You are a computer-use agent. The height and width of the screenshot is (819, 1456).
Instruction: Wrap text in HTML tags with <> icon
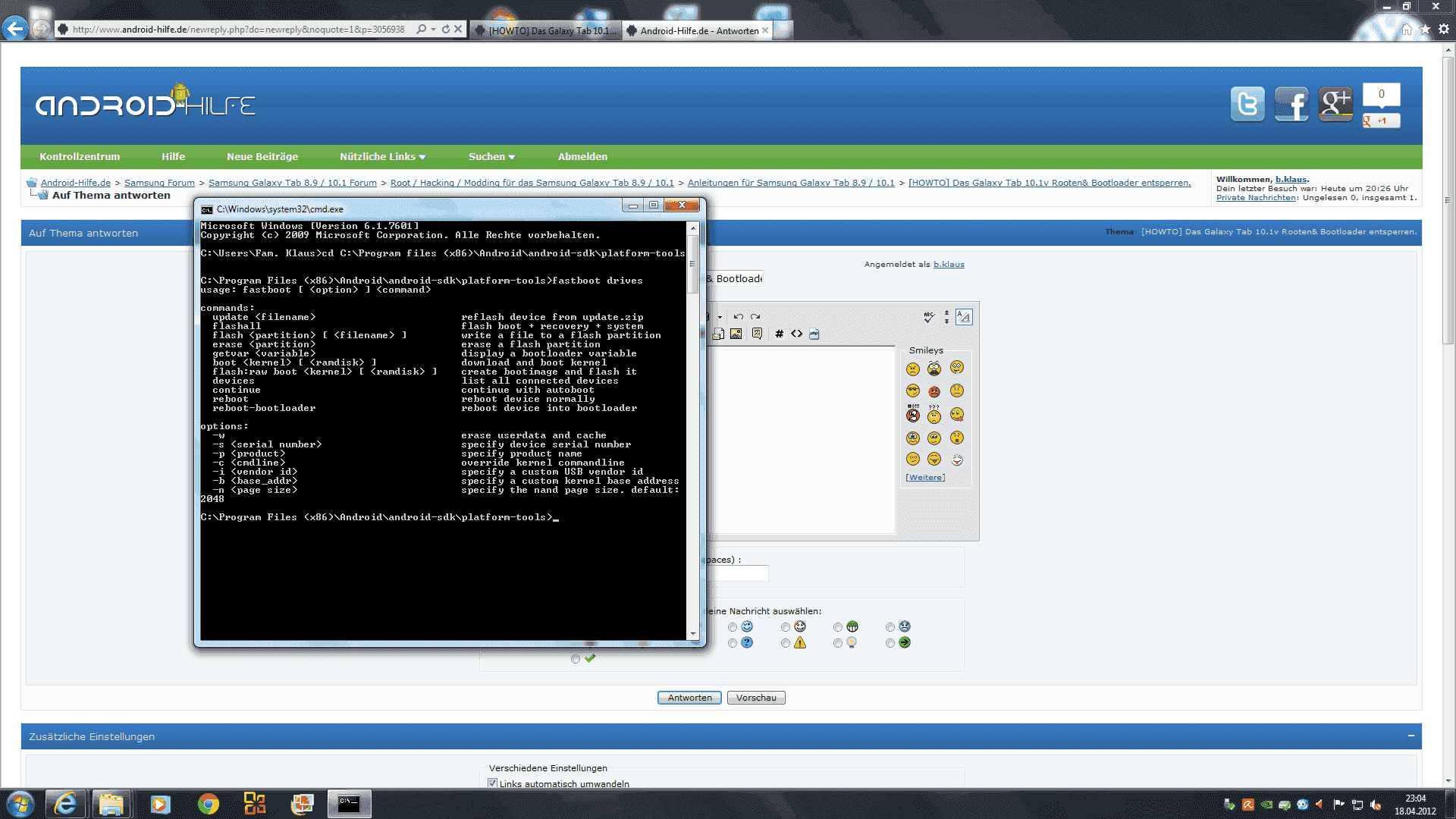click(x=796, y=334)
